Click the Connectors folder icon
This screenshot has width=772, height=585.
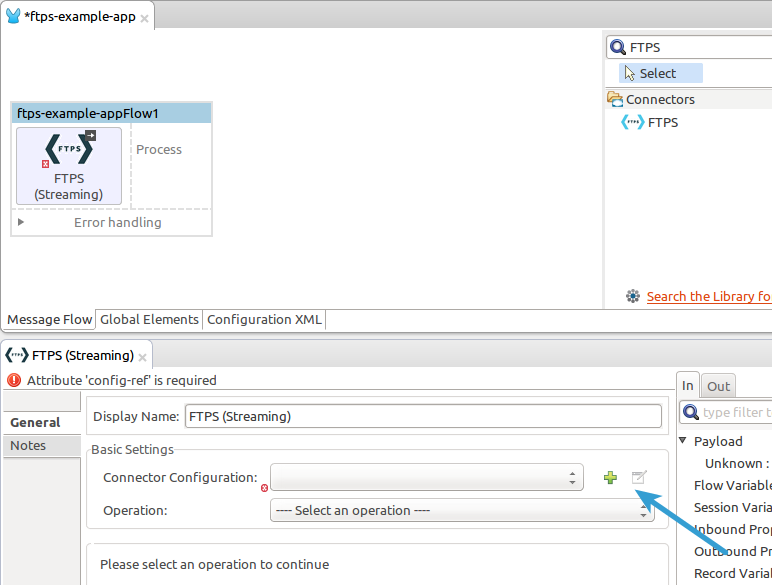(615, 99)
